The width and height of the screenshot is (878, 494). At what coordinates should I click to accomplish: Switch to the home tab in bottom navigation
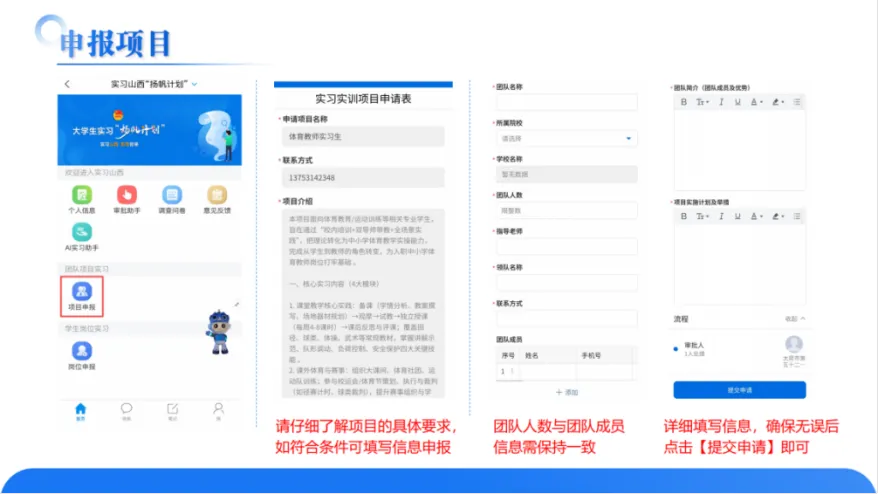tap(81, 412)
